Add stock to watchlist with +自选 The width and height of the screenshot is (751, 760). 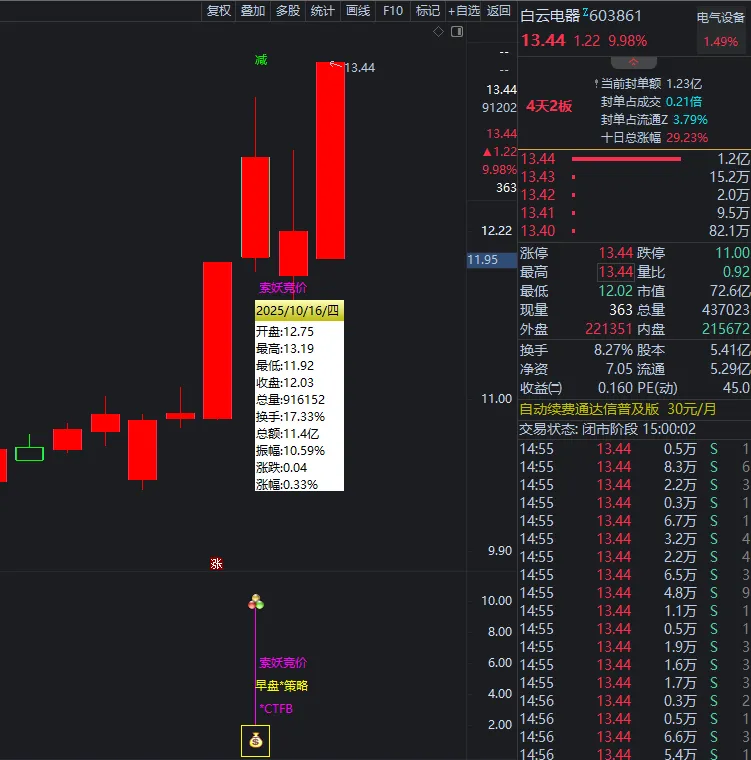point(464,11)
